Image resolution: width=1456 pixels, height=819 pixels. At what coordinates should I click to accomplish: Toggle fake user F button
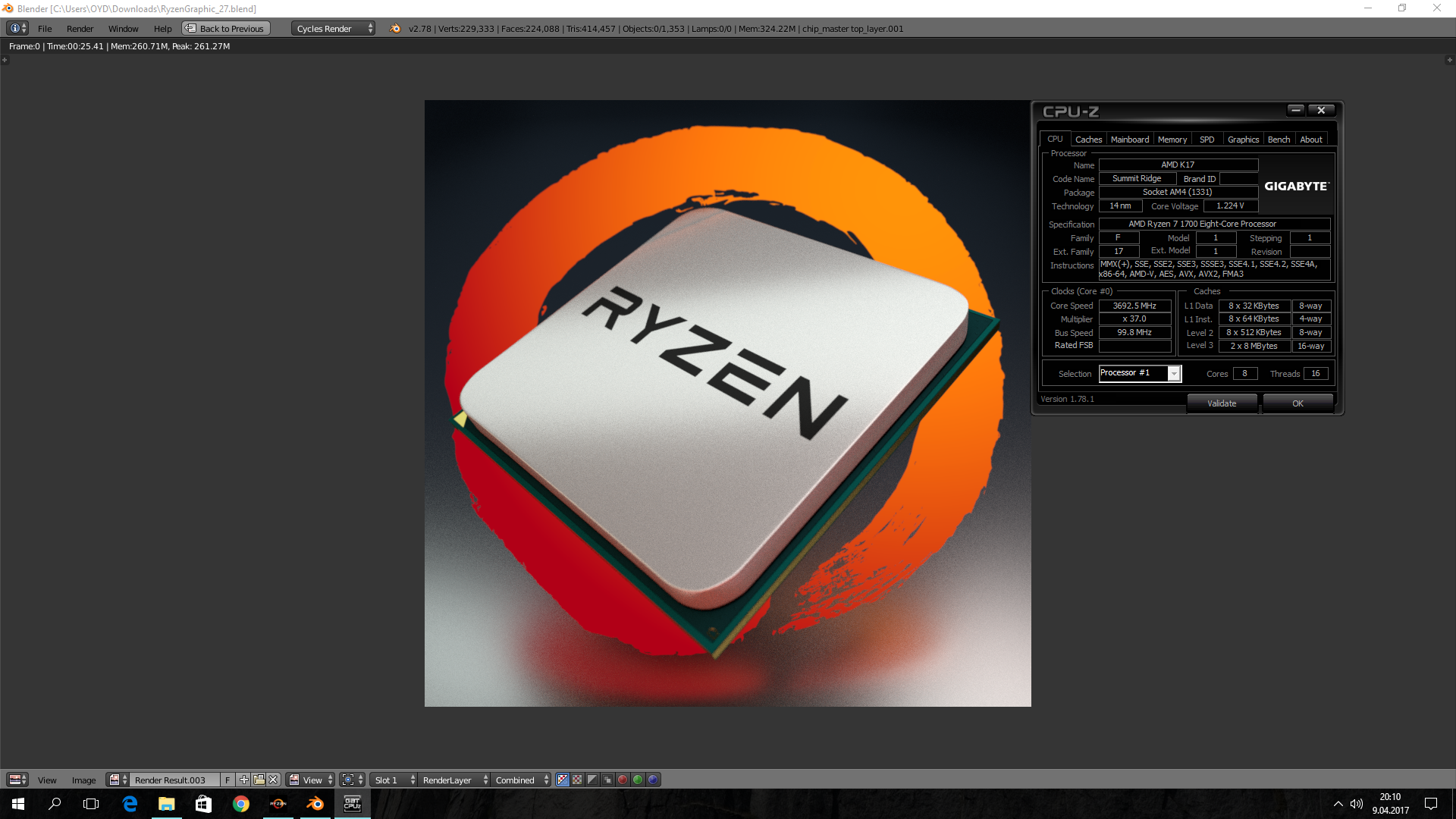[227, 780]
